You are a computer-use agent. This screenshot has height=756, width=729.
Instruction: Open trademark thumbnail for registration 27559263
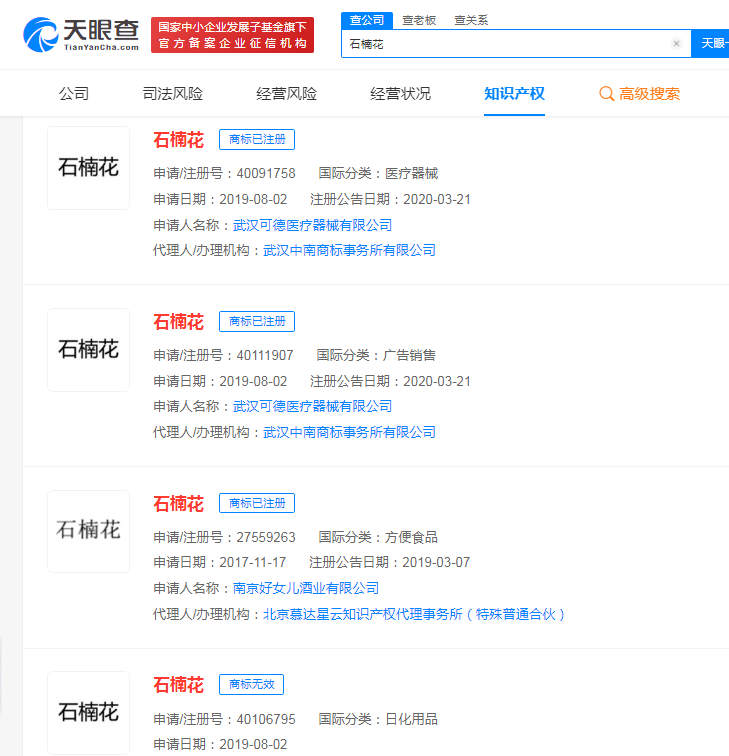point(88,531)
